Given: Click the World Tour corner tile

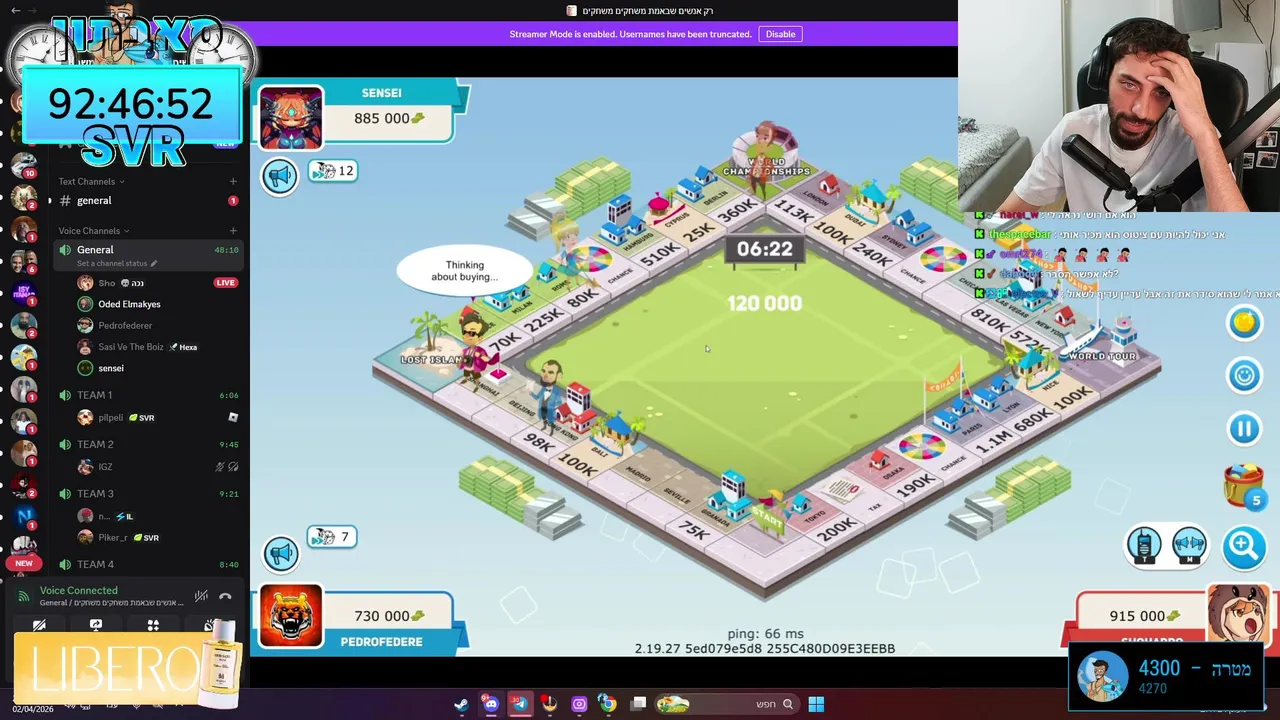Looking at the screenshot, I should point(1100,355).
